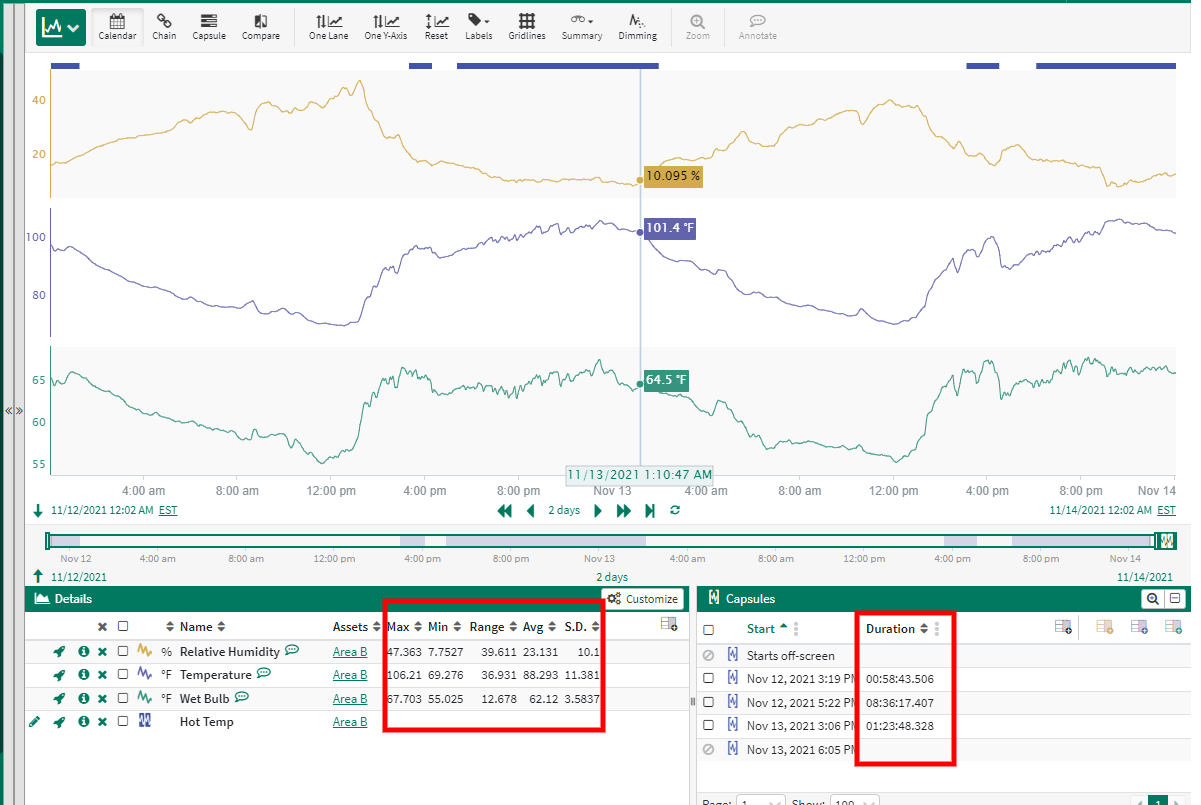
Task: Open the Dimming option
Action: [637, 26]
